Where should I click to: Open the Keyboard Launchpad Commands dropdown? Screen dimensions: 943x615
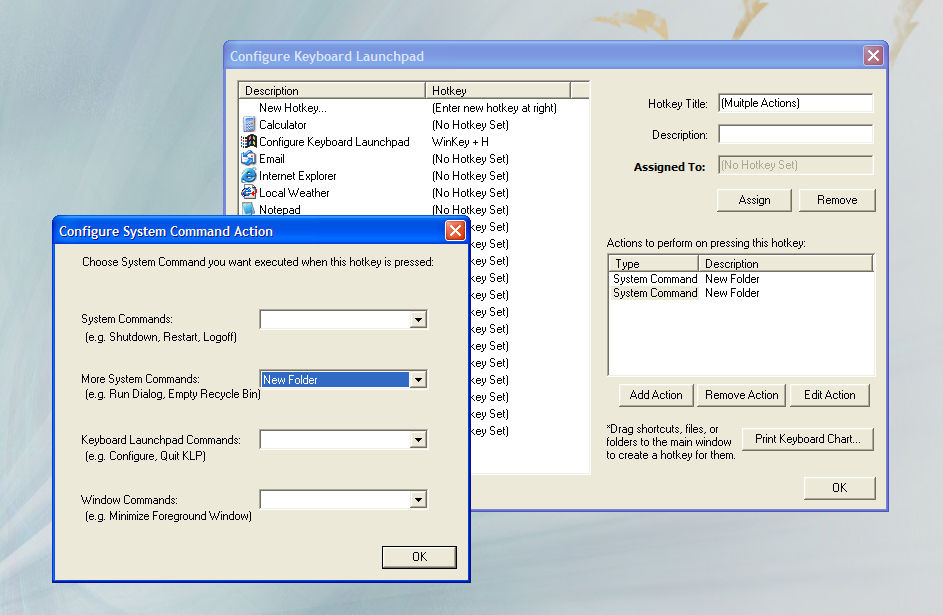(x=419, y=440)
